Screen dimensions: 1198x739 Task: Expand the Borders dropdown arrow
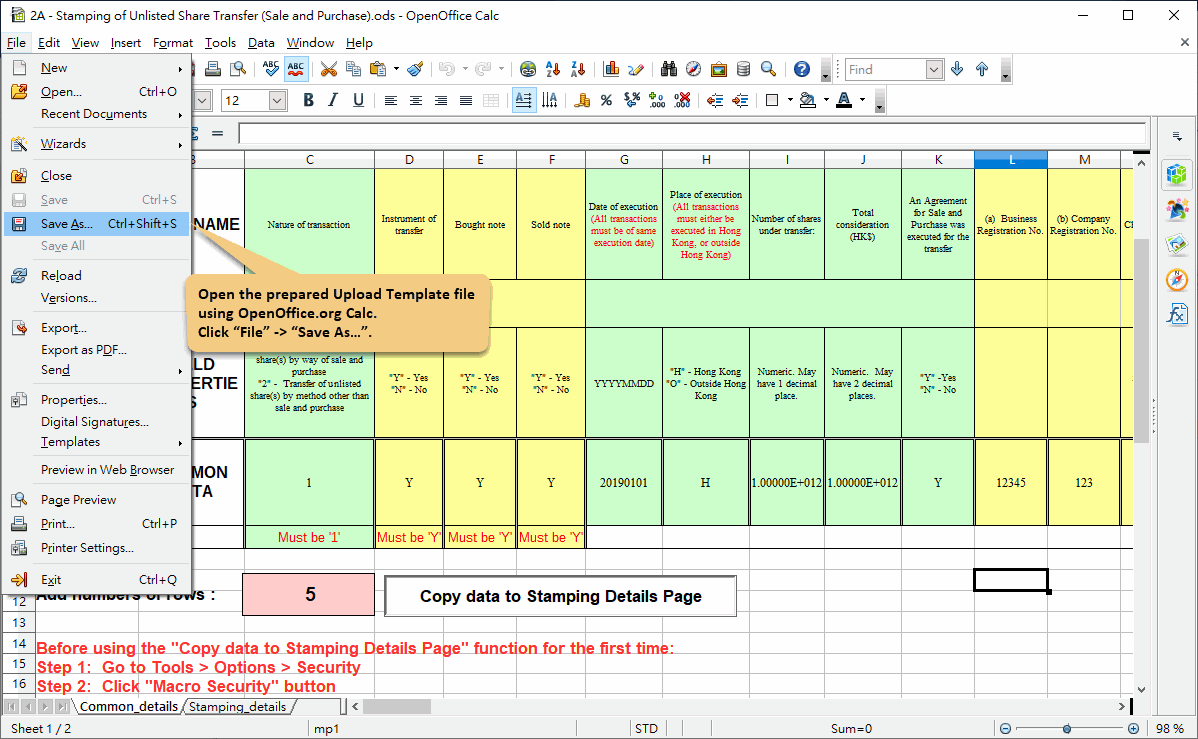click(790, 100)
